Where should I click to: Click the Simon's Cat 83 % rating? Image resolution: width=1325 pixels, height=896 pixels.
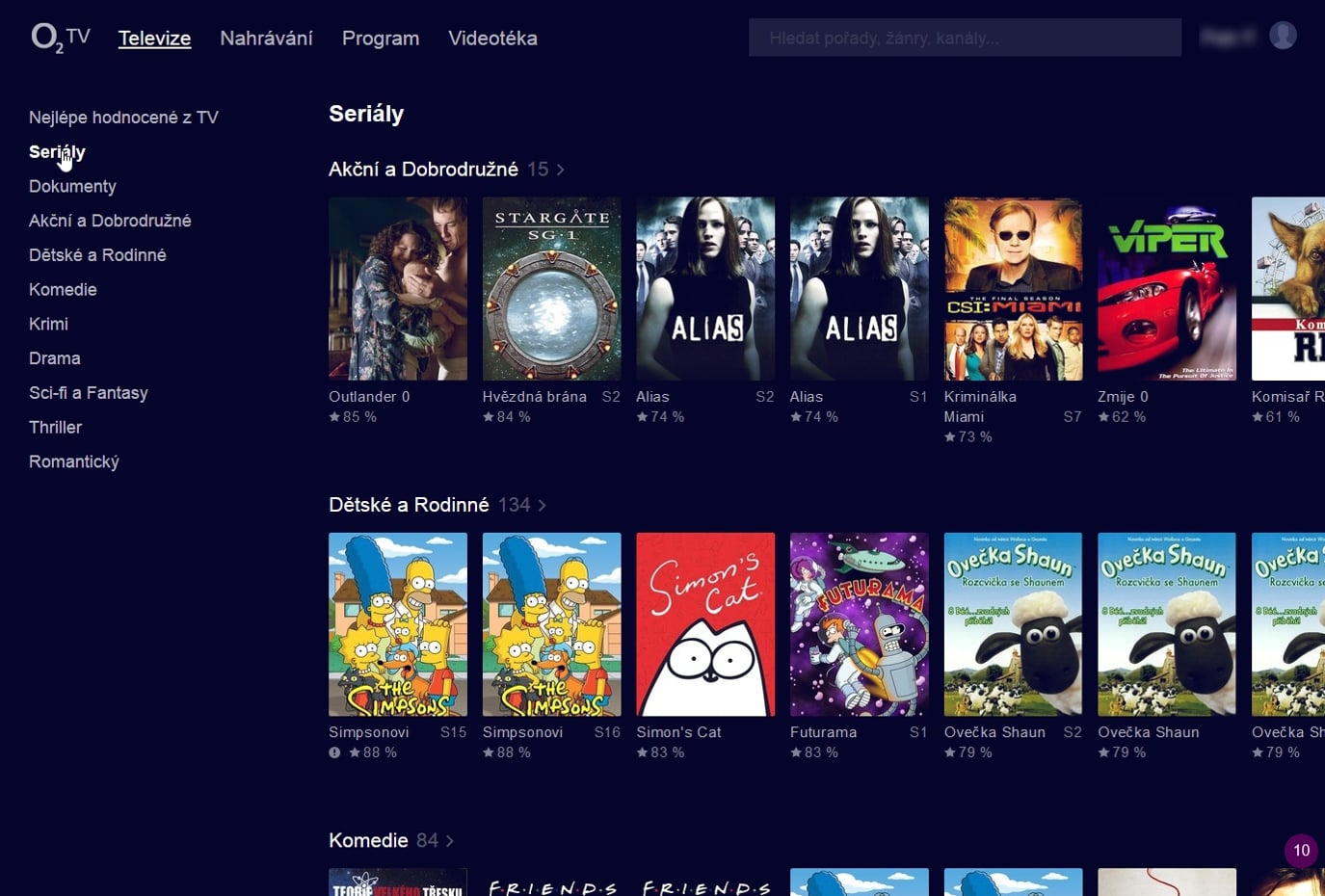pos(660,752)
